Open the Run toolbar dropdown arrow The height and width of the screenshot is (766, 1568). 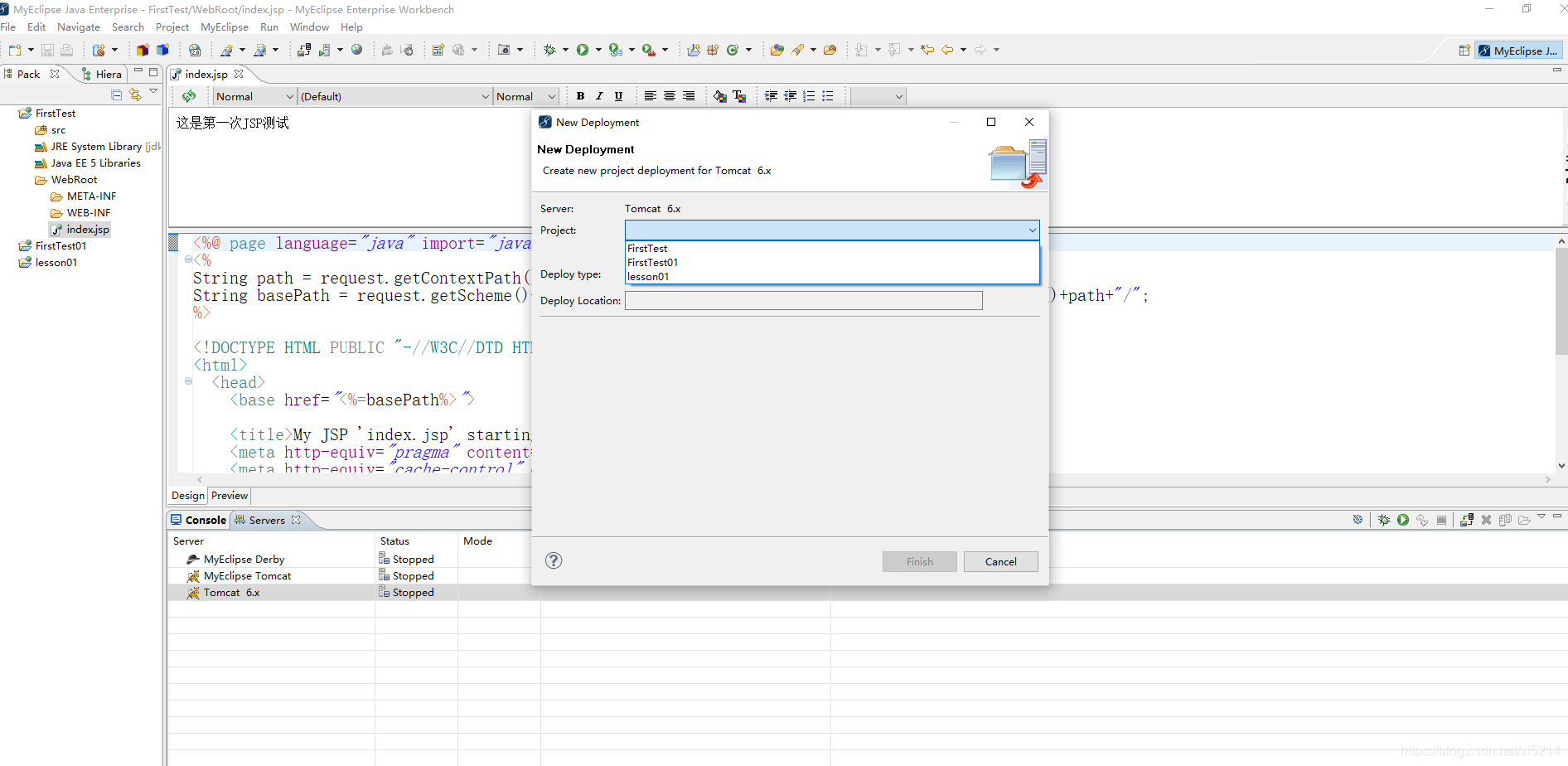598,50
